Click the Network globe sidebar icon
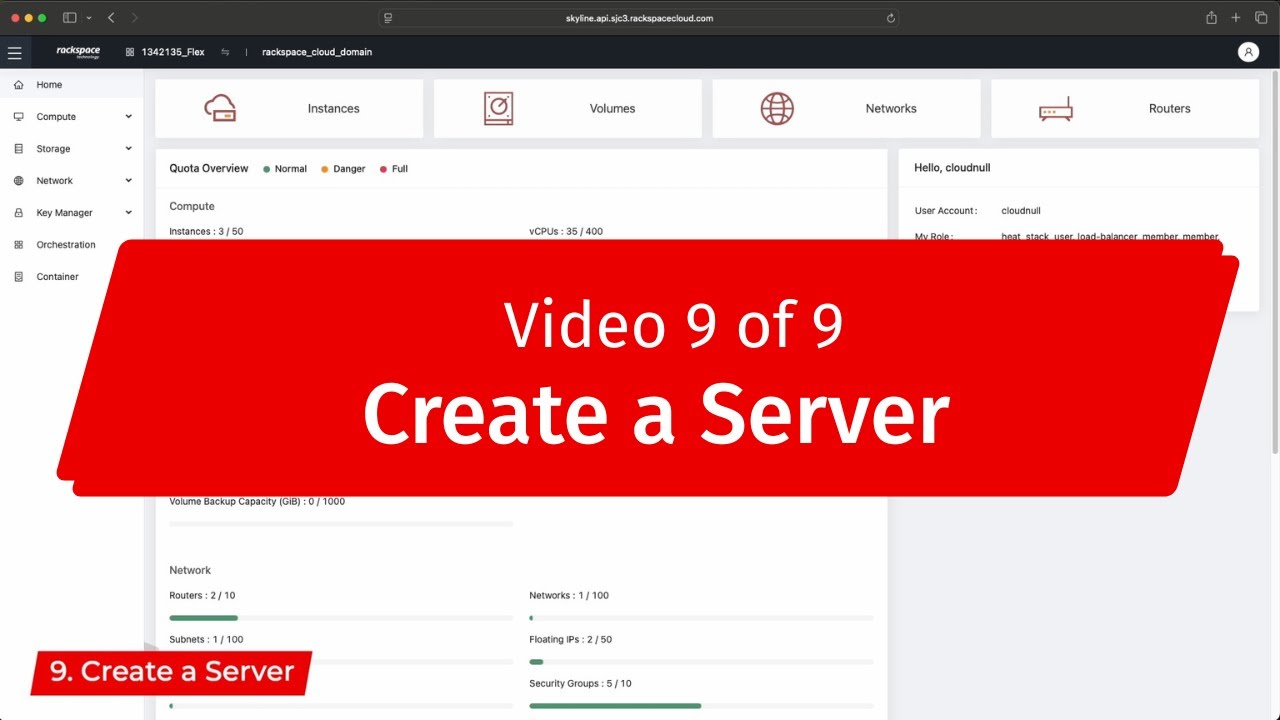Viewport: 1280px width, 720px height. tap(18, 181)
